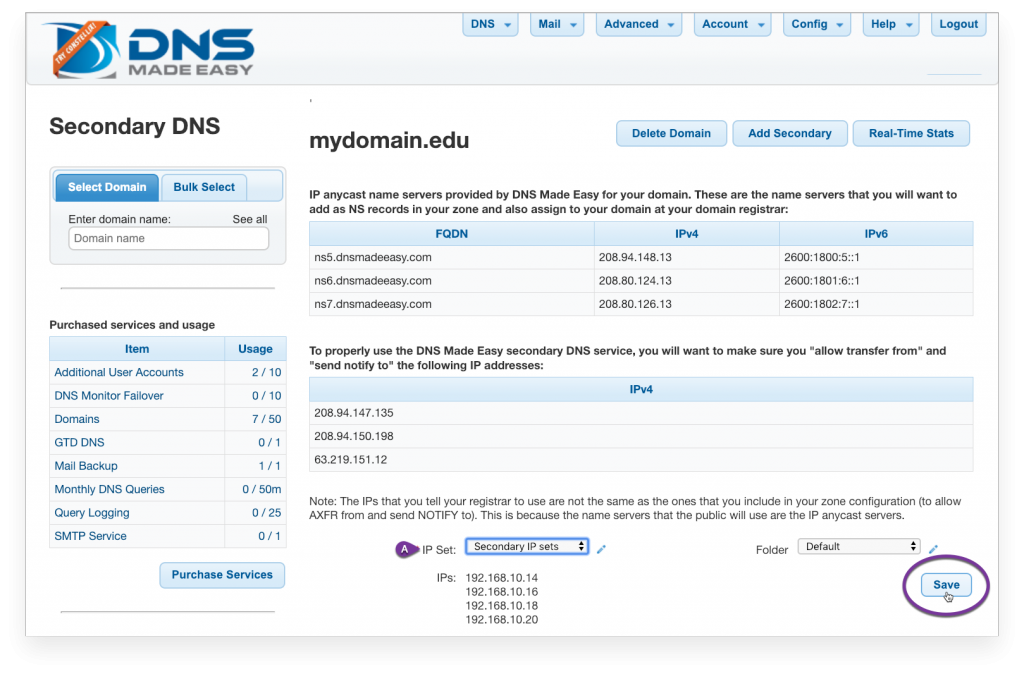Click the Secondary DNS page title
The image size is (1024, 674).
135,126
